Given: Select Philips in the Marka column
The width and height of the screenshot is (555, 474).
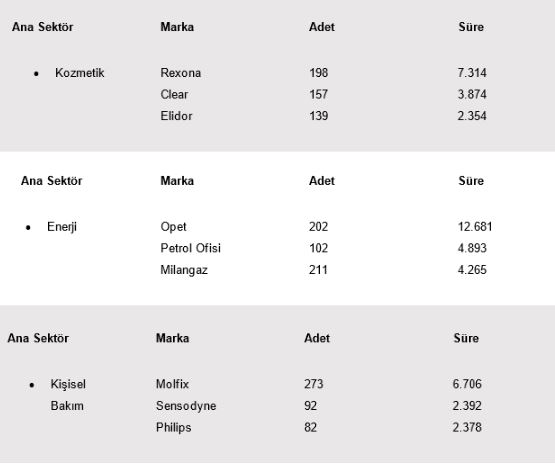Looking at the screenshot, I should pyautogui.click(x=173, y=428).
